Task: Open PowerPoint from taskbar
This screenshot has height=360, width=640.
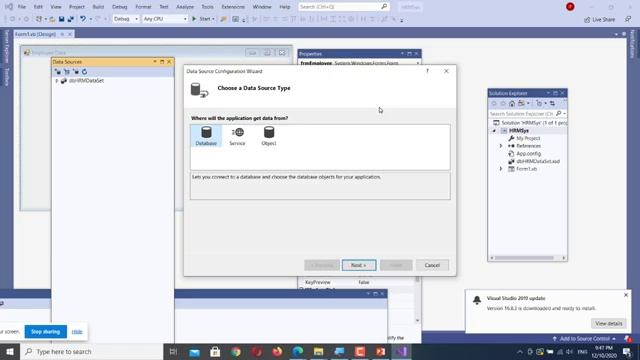Action: (x=380, y=351)
